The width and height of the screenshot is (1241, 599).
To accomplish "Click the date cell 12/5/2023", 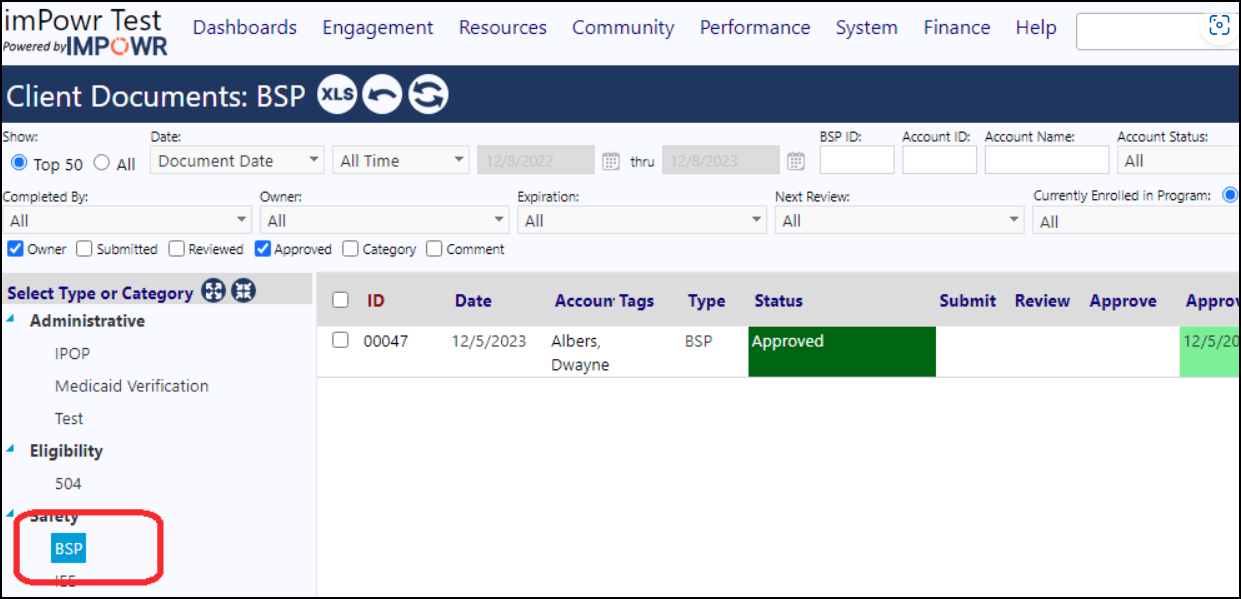I will click(x=489, y=341).
